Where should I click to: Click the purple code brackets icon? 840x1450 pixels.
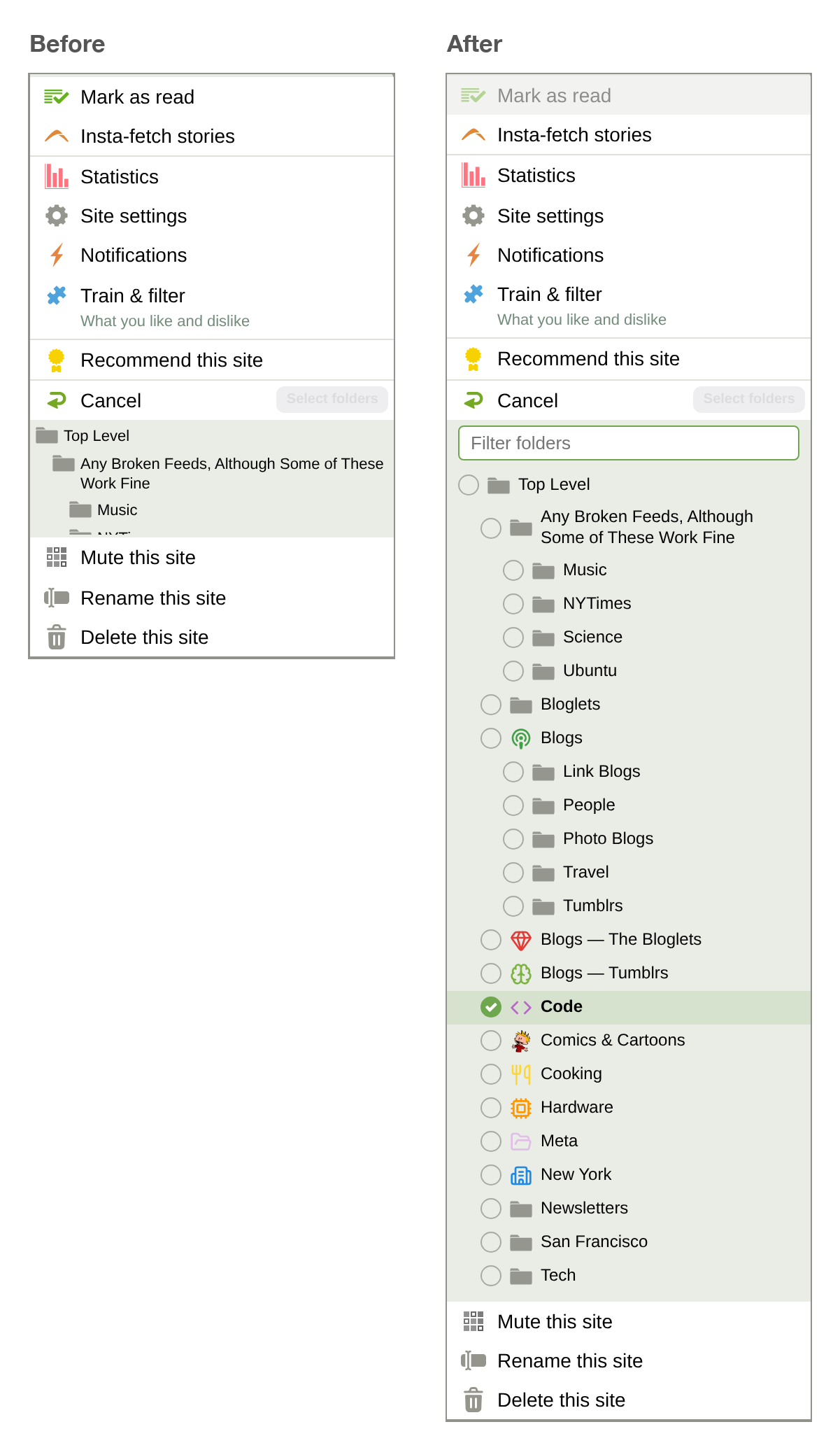point(521,1007)
